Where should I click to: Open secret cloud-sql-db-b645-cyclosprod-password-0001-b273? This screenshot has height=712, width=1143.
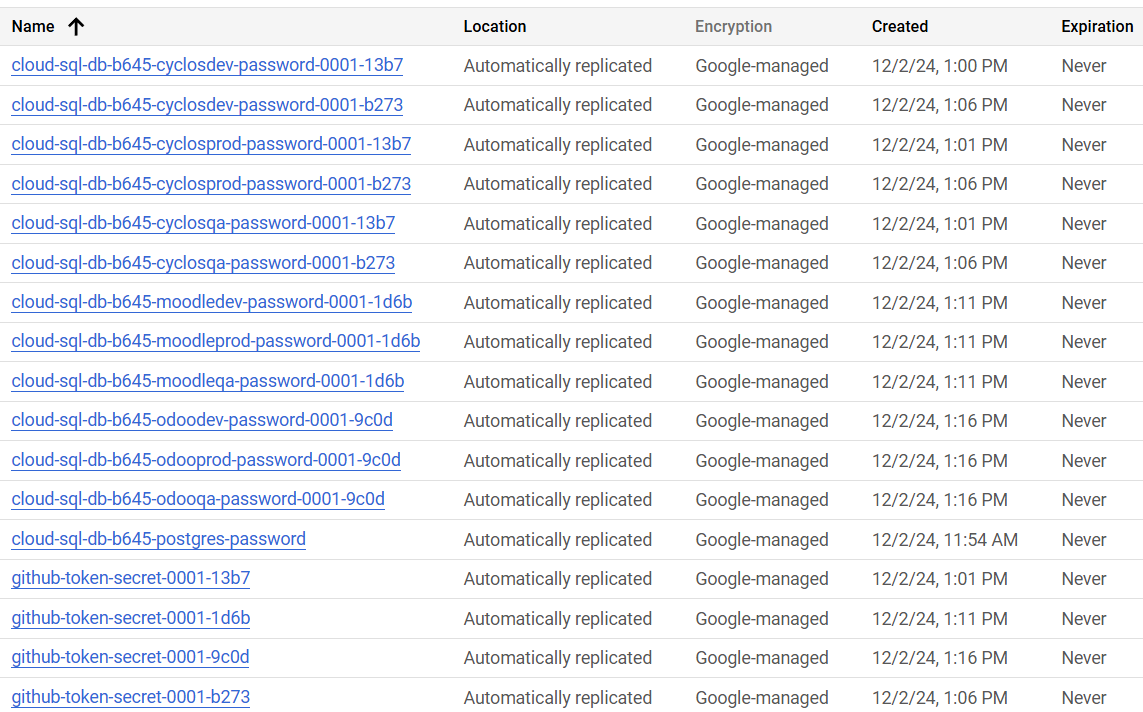coord(211,184)
